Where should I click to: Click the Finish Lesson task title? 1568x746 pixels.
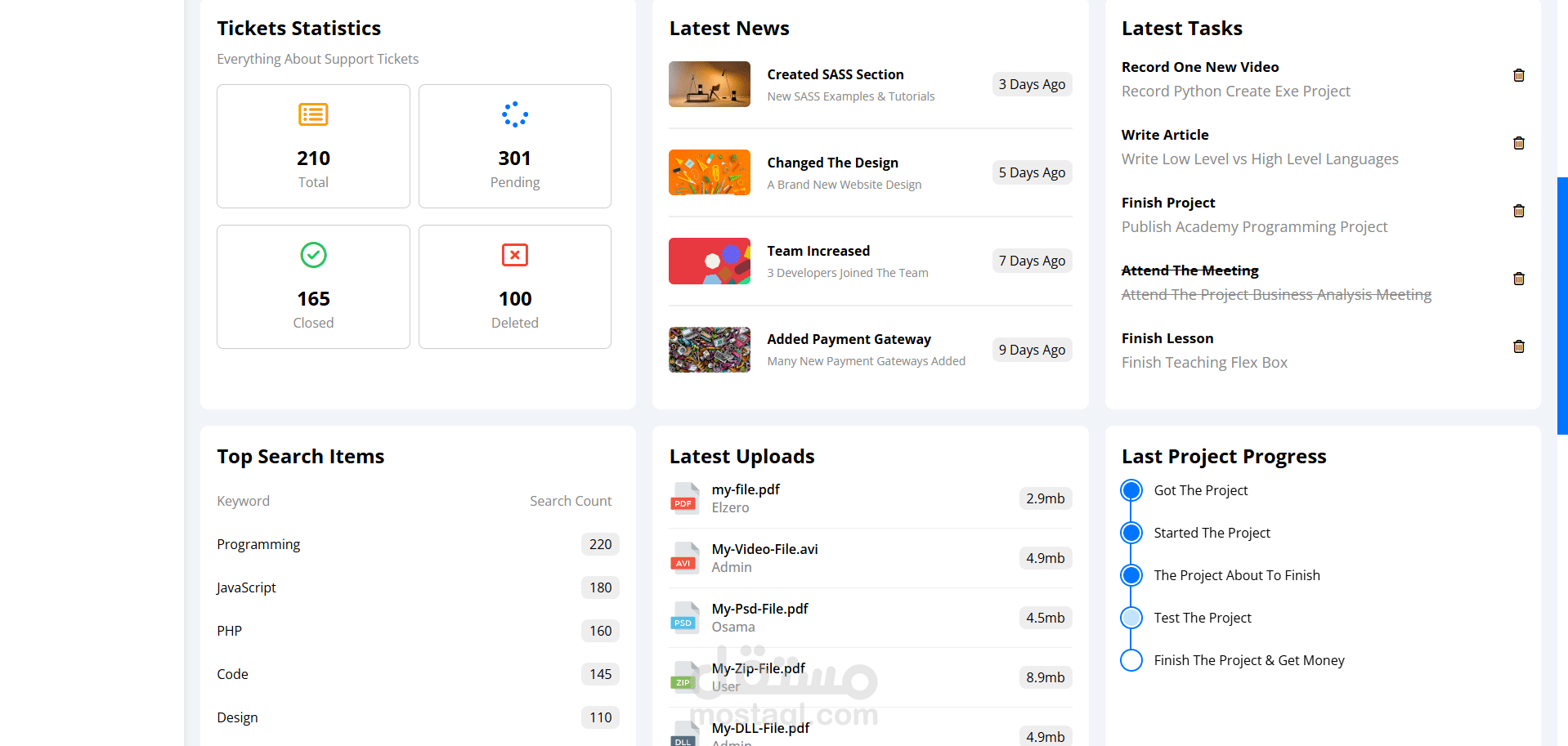1167,338
